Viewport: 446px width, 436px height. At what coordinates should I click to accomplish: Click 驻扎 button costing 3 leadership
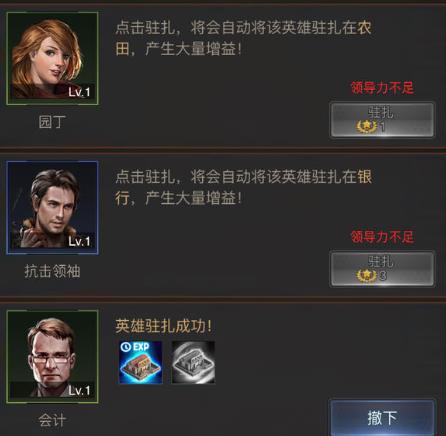[382, 269]
